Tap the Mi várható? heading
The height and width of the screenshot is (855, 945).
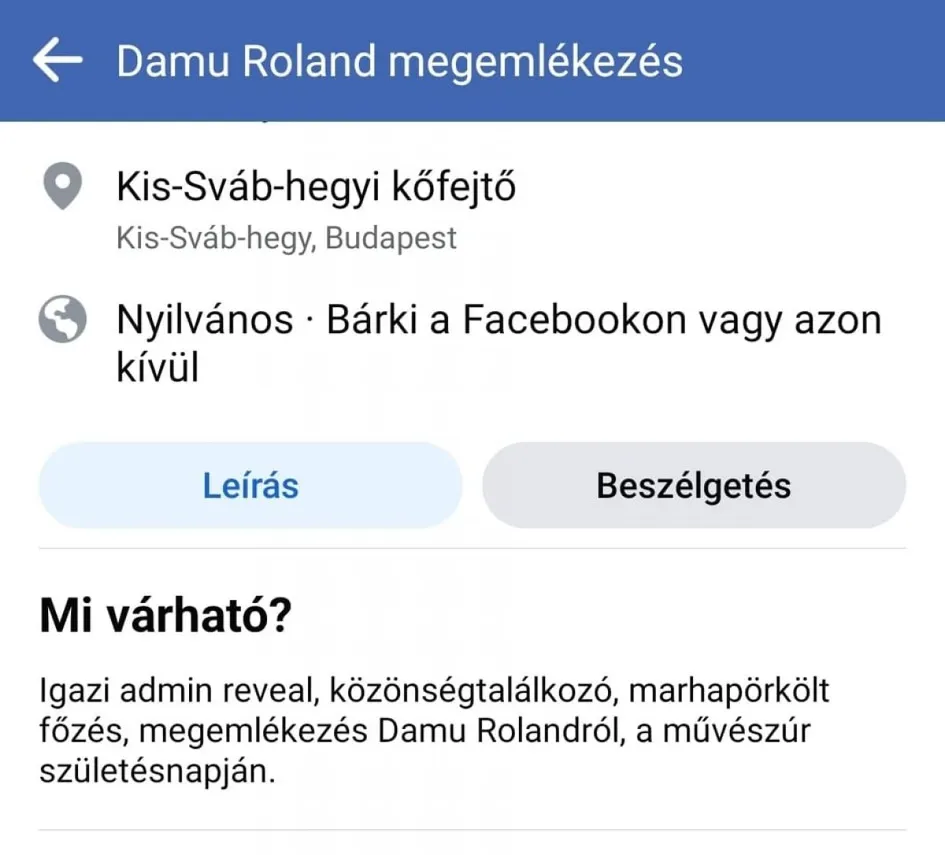click(x=165, y=617)
